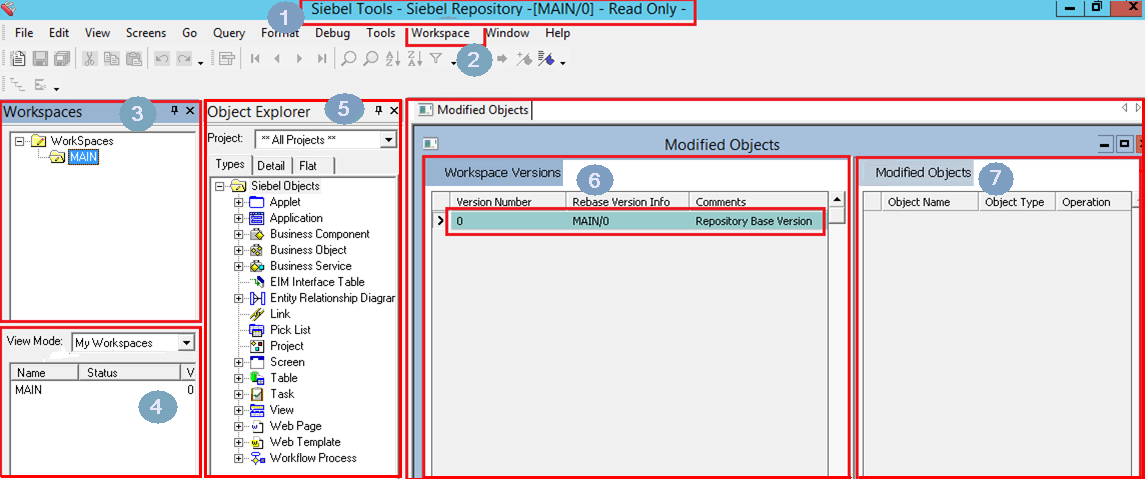The height and width of the screenshot is (479, 1145).
Task: Expand the Workflow Process tree node
Action: pyautogui.click(x=238, y=459)
